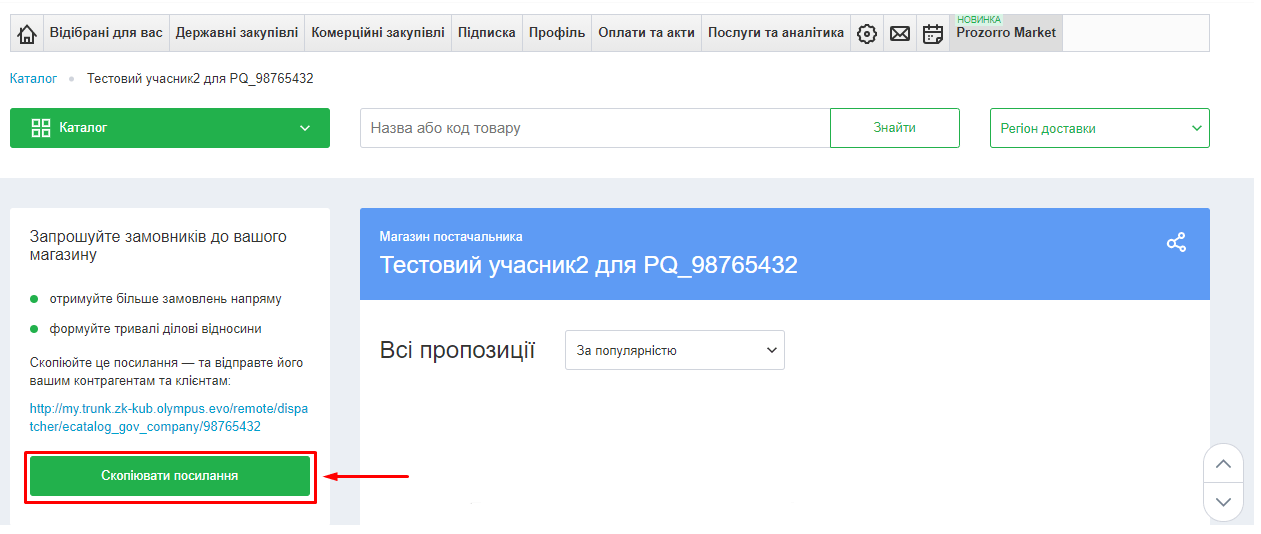Click the Знайти search button
The height and width of the screenshot is (534, 1261).
894,128
